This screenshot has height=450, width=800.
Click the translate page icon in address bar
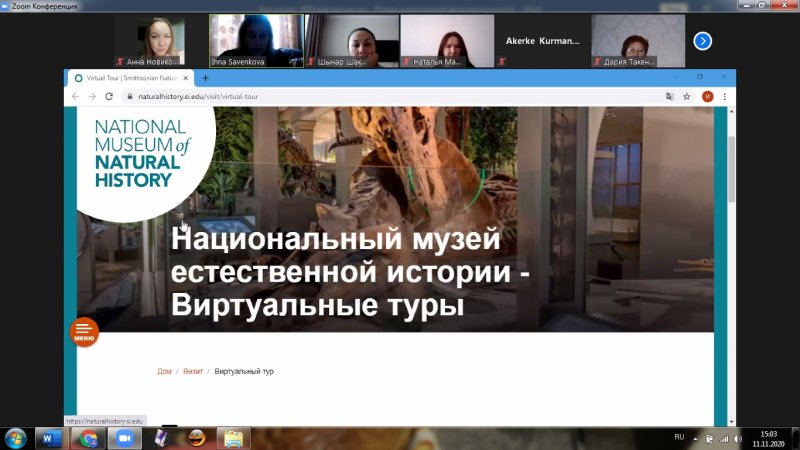click(670, 97)
